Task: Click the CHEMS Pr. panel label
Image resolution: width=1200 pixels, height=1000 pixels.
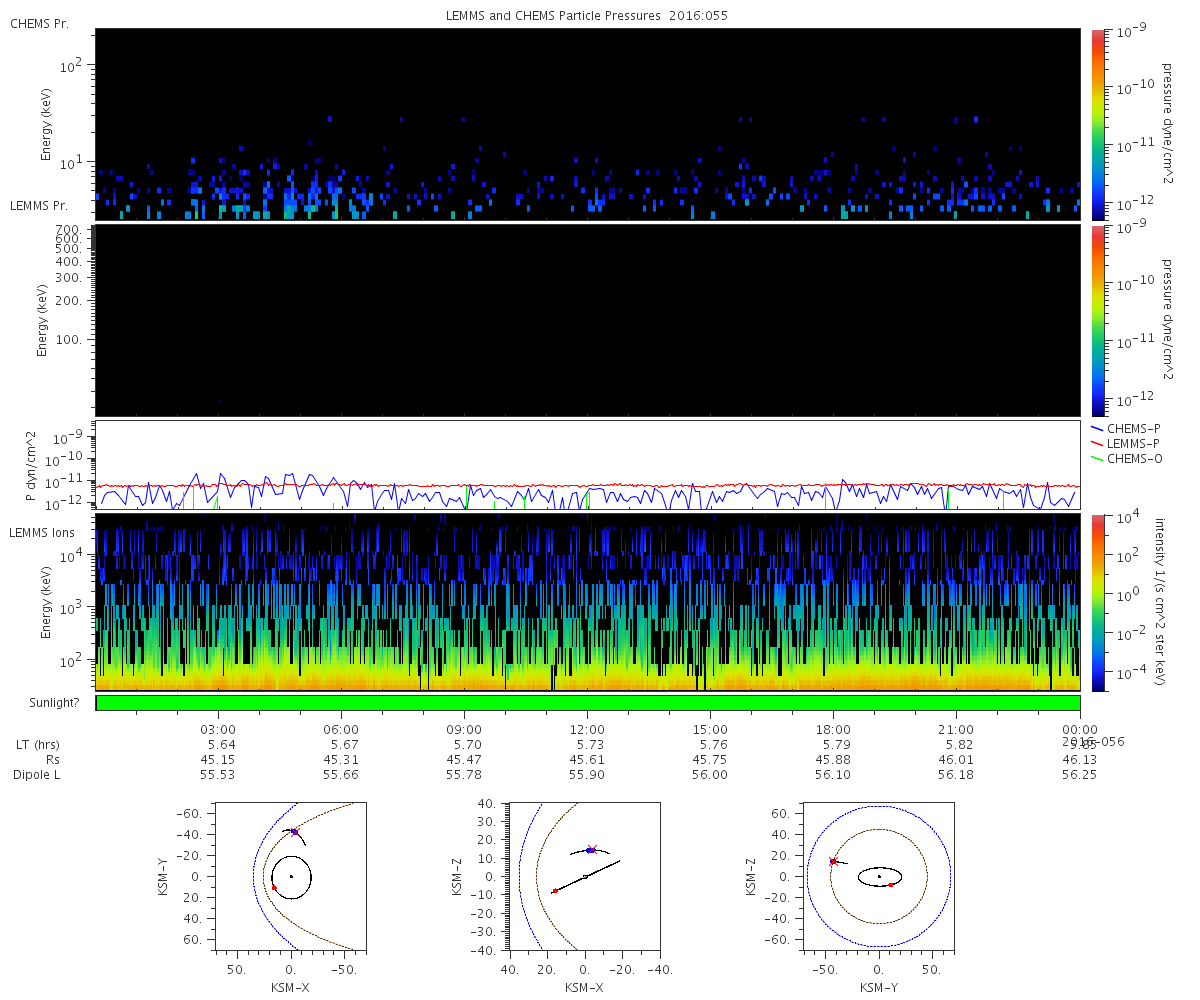Action: point(40,23)
